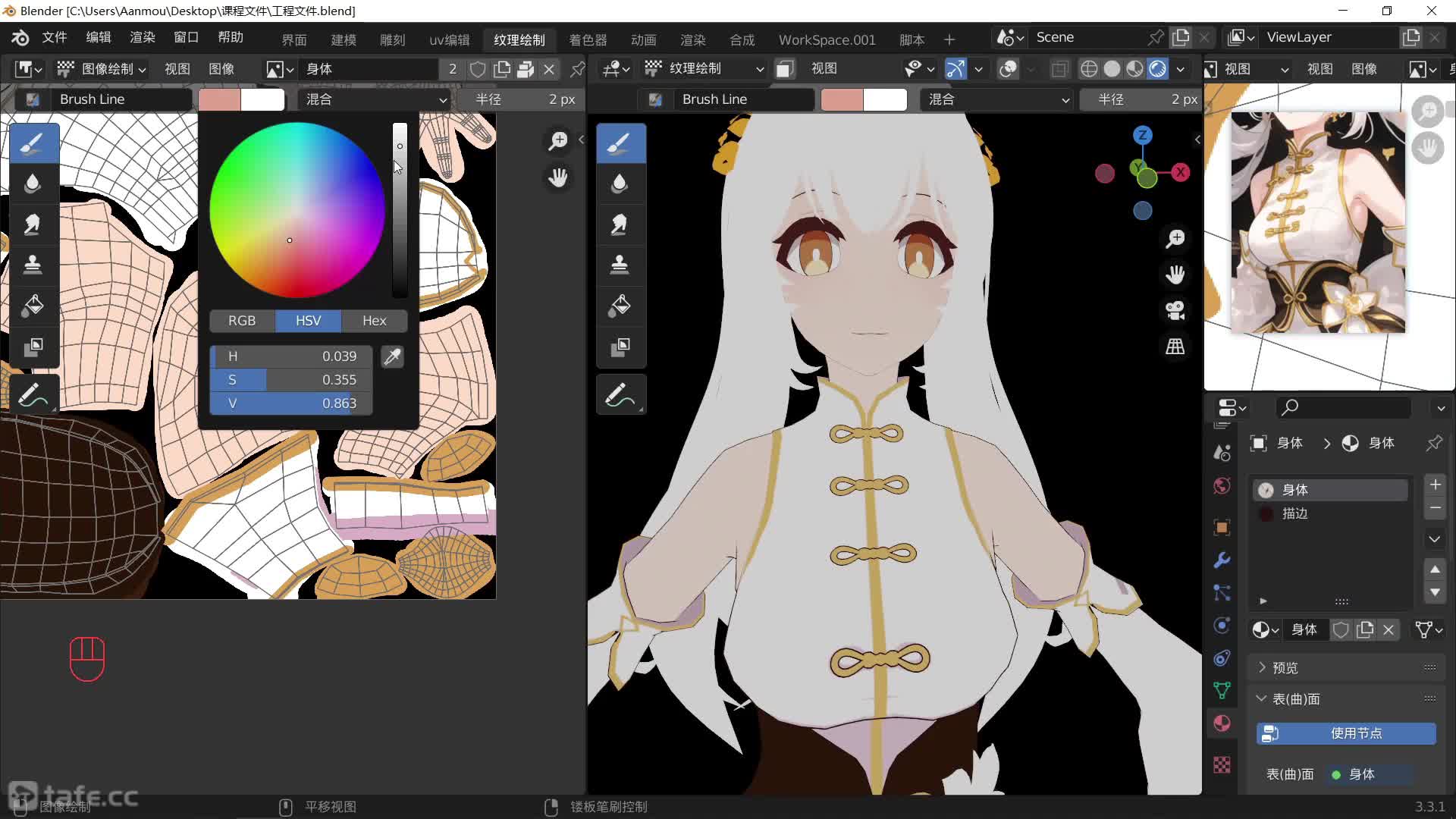Toggle viewport overlays button
The width and height of the screenshot is (1456, 819).
(x=1008, y=69)
